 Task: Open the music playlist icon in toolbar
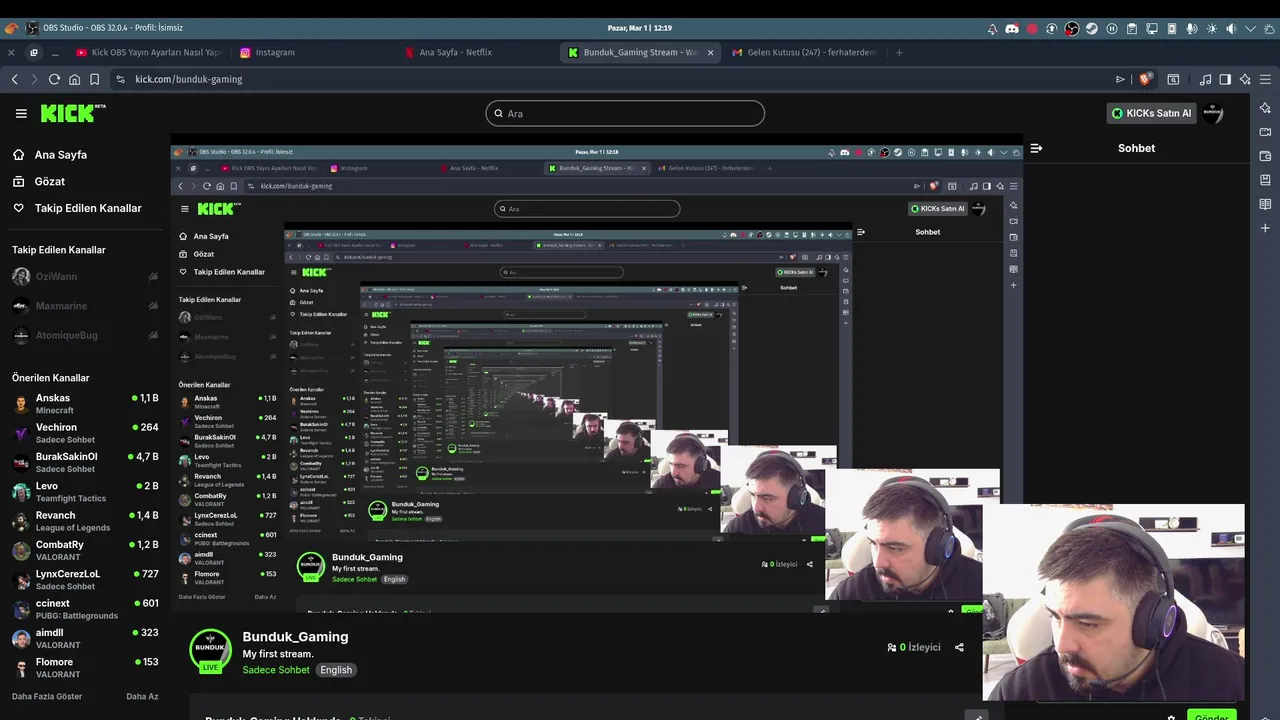(x=1206, y=79)
